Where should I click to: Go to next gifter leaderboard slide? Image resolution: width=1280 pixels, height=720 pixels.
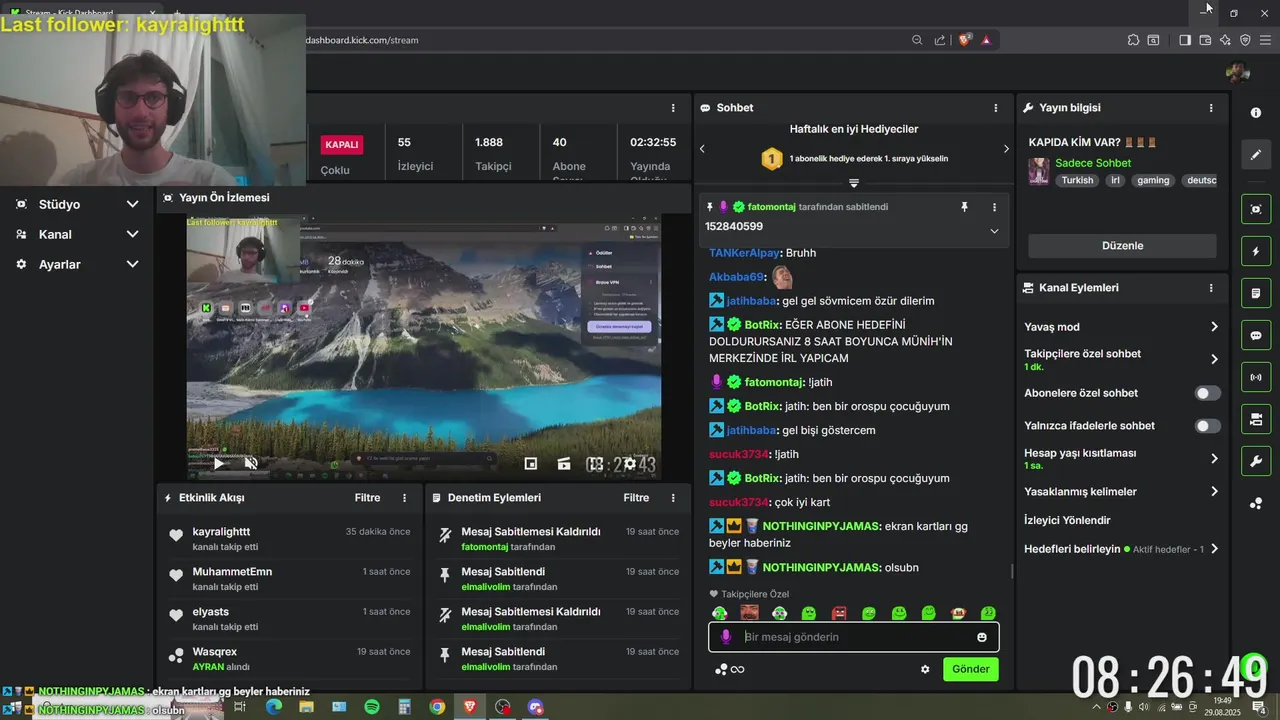(x=1006, y=149)
